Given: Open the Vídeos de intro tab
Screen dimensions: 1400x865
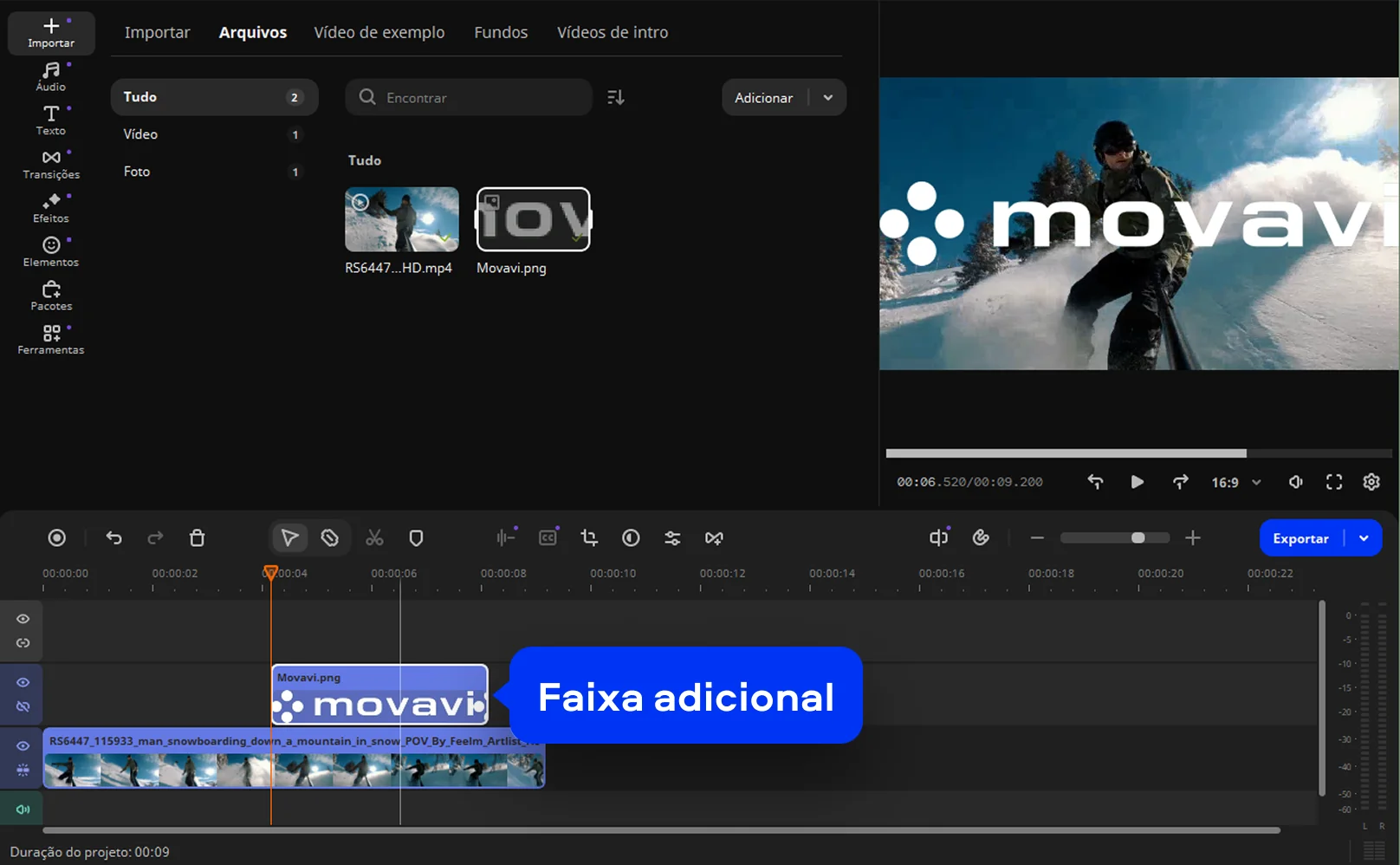Looking at the screenshot, I should click(612, 32).
